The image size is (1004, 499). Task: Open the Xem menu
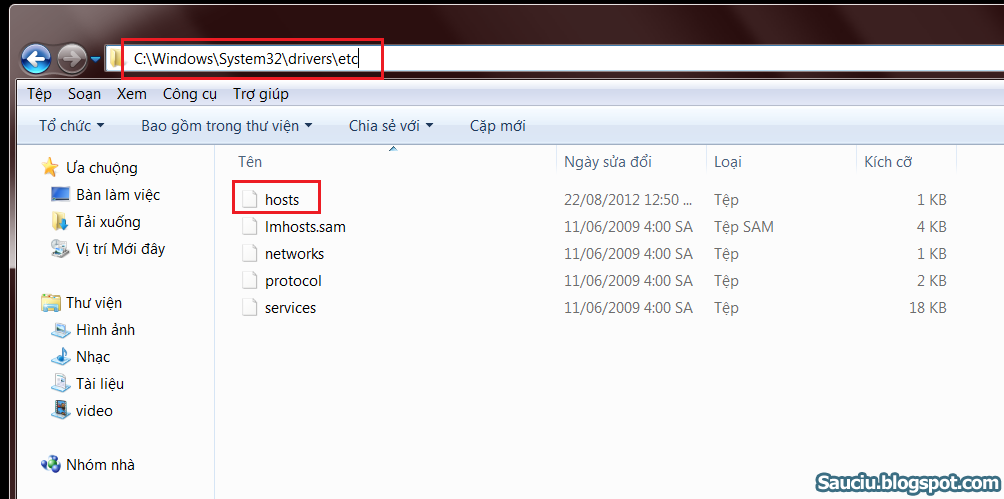pyautogui.click(x=132, y=94)
